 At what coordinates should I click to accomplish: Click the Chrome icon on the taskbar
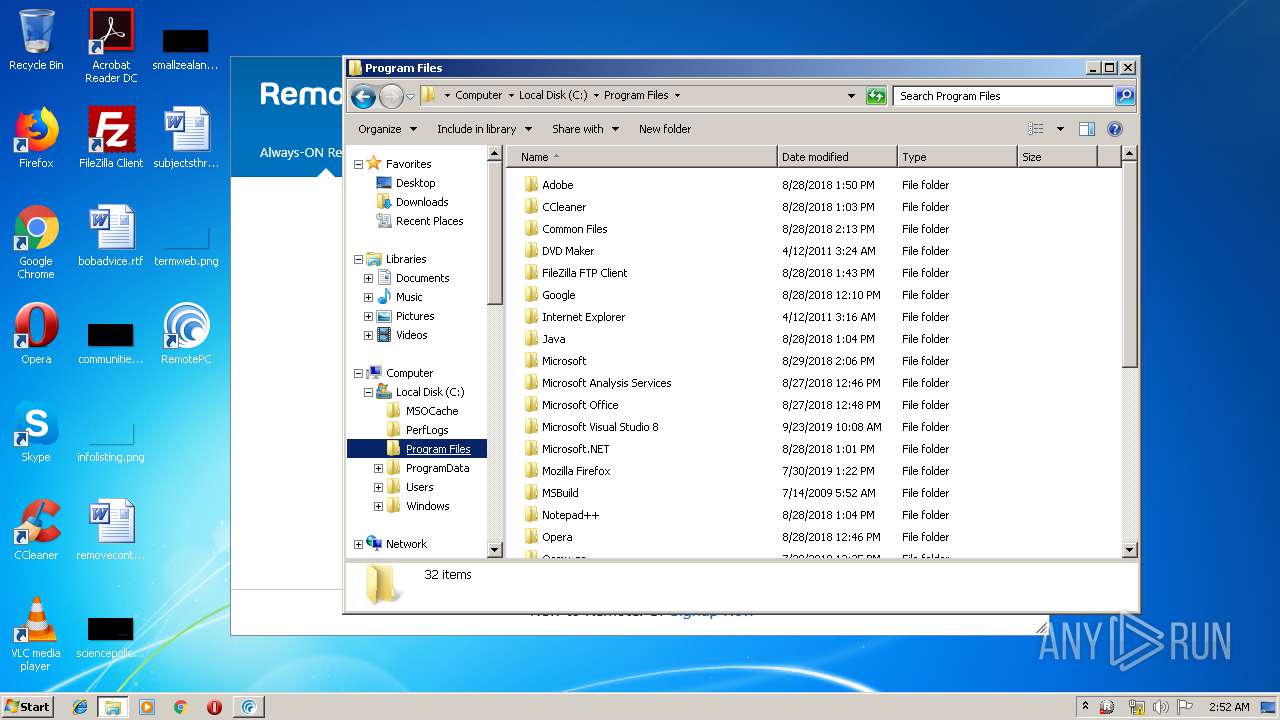(x=180, y=707)
